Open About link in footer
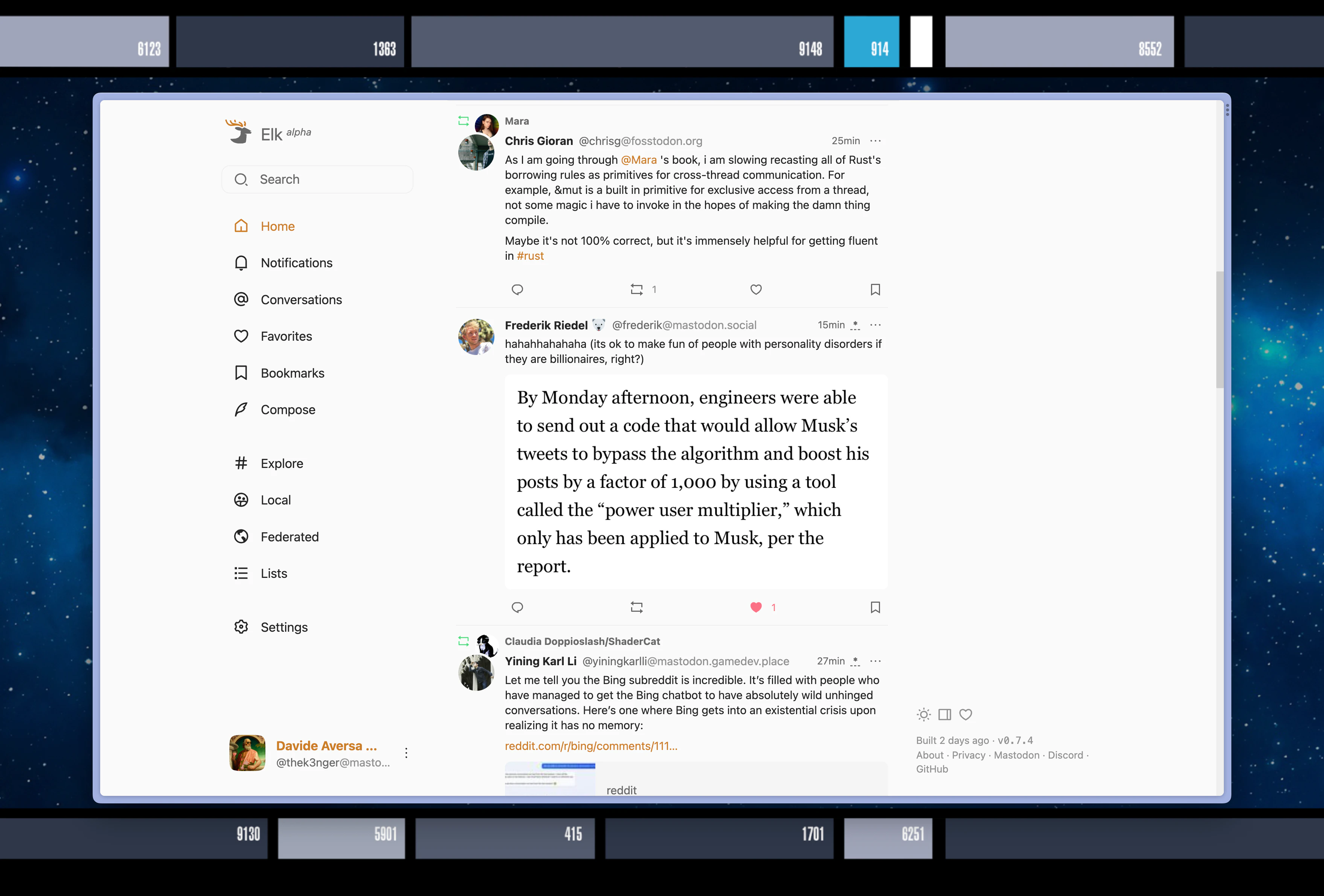Viewport: 1324px width, 896px height. pyautogui.click(x=930, y=755)
